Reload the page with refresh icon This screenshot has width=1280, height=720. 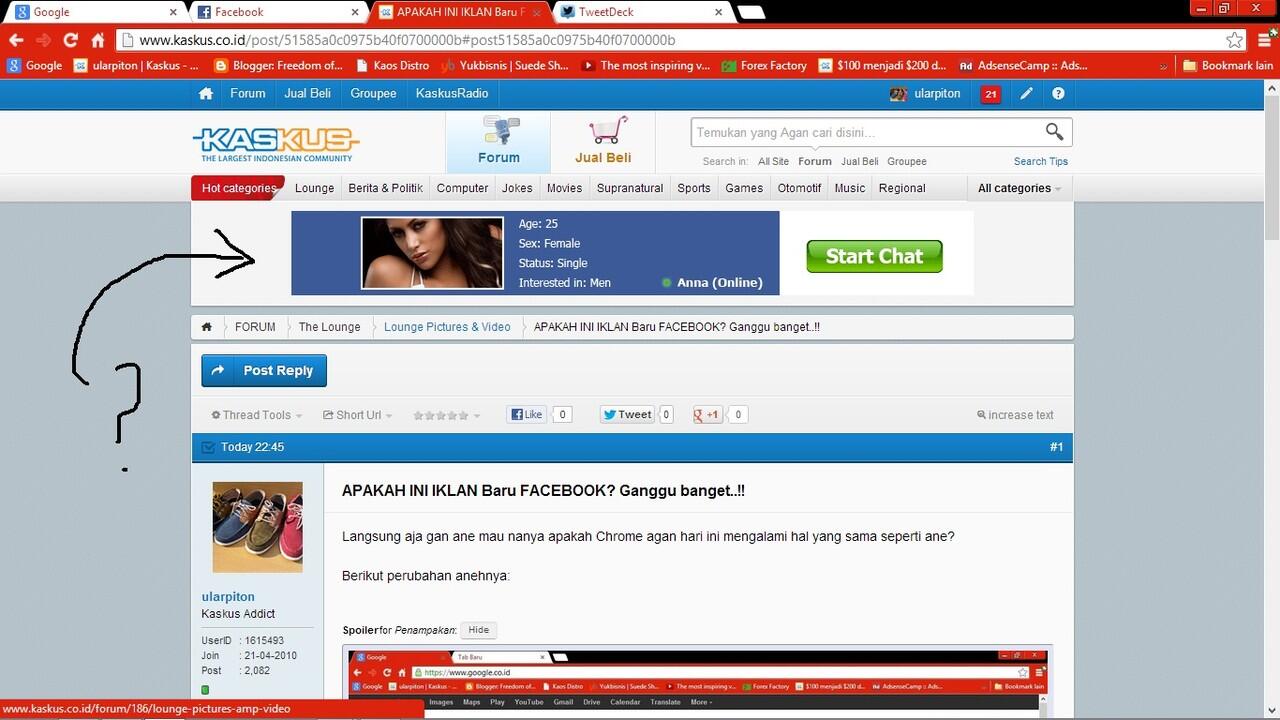tap(70, 40)
